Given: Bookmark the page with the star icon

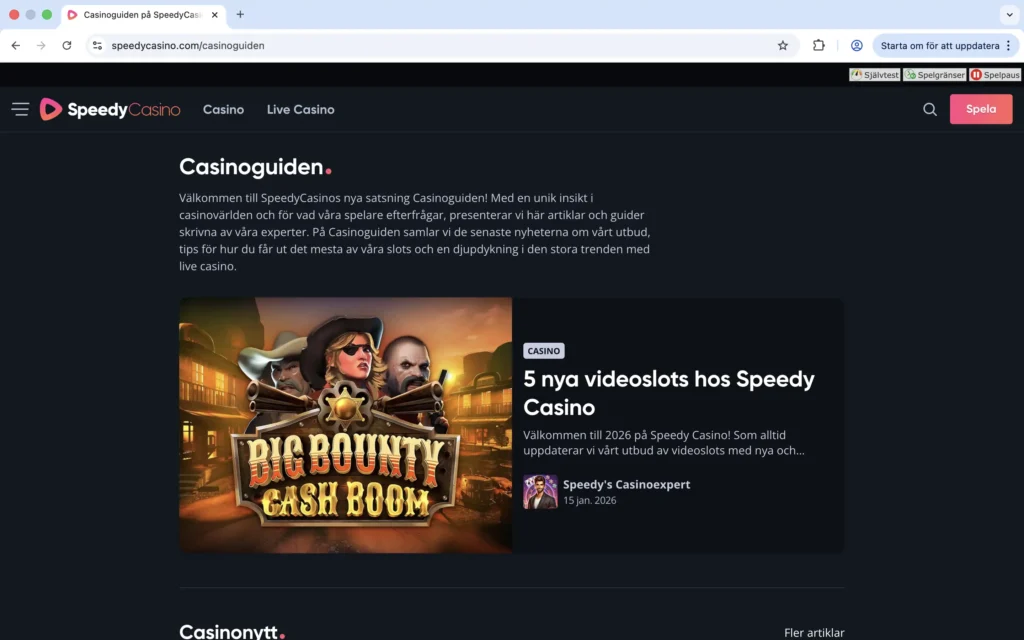Looking at the screenshot, I should tap(783, 45).
